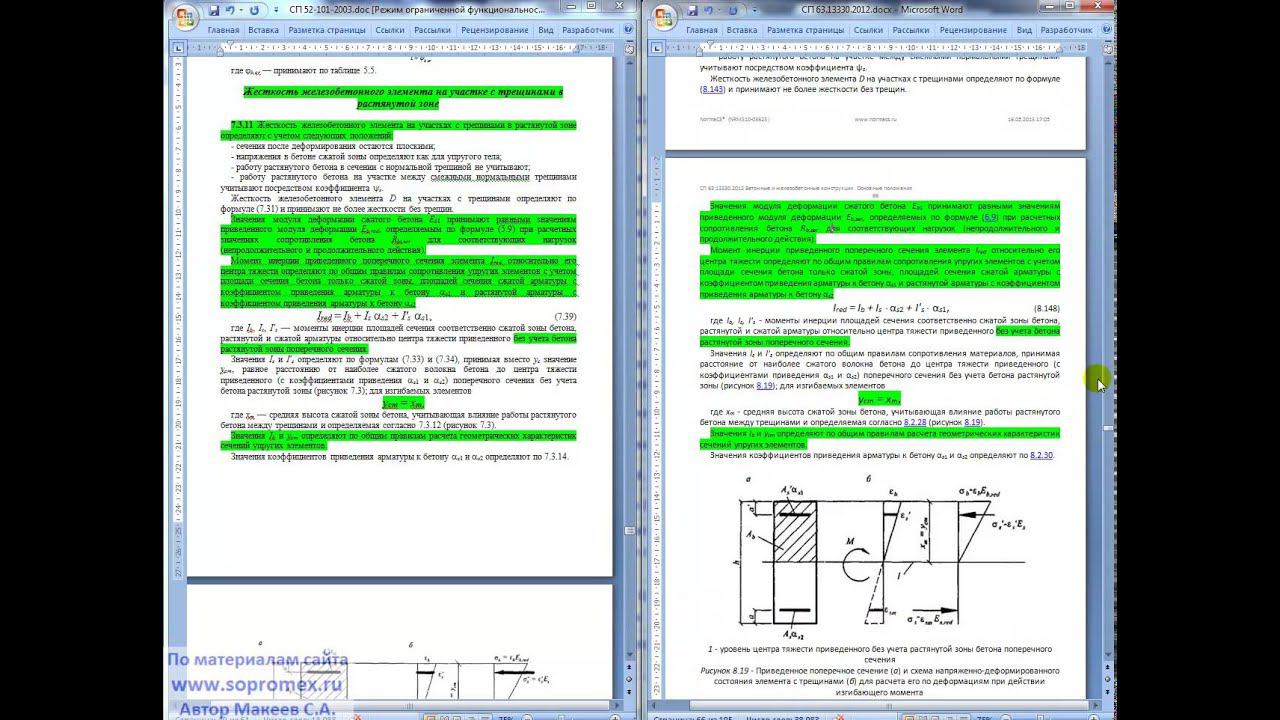This screenshot has height=720, width=1280.
Task: Open Рассылки tab in СП 63.13330.2012 window
Action: pyautogui.click(x=911, y=30)
